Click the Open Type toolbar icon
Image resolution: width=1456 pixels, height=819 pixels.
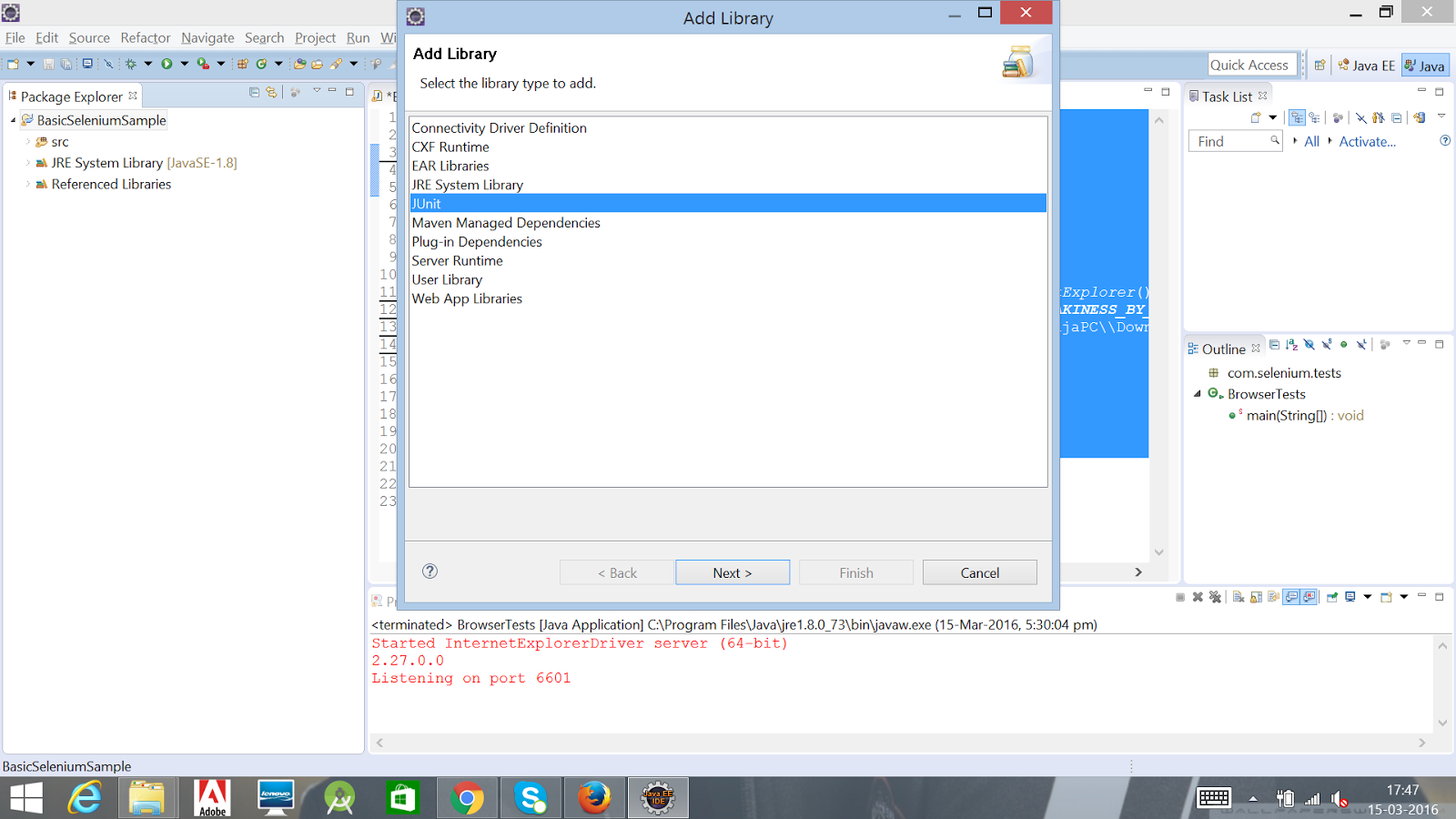(299, 64)
